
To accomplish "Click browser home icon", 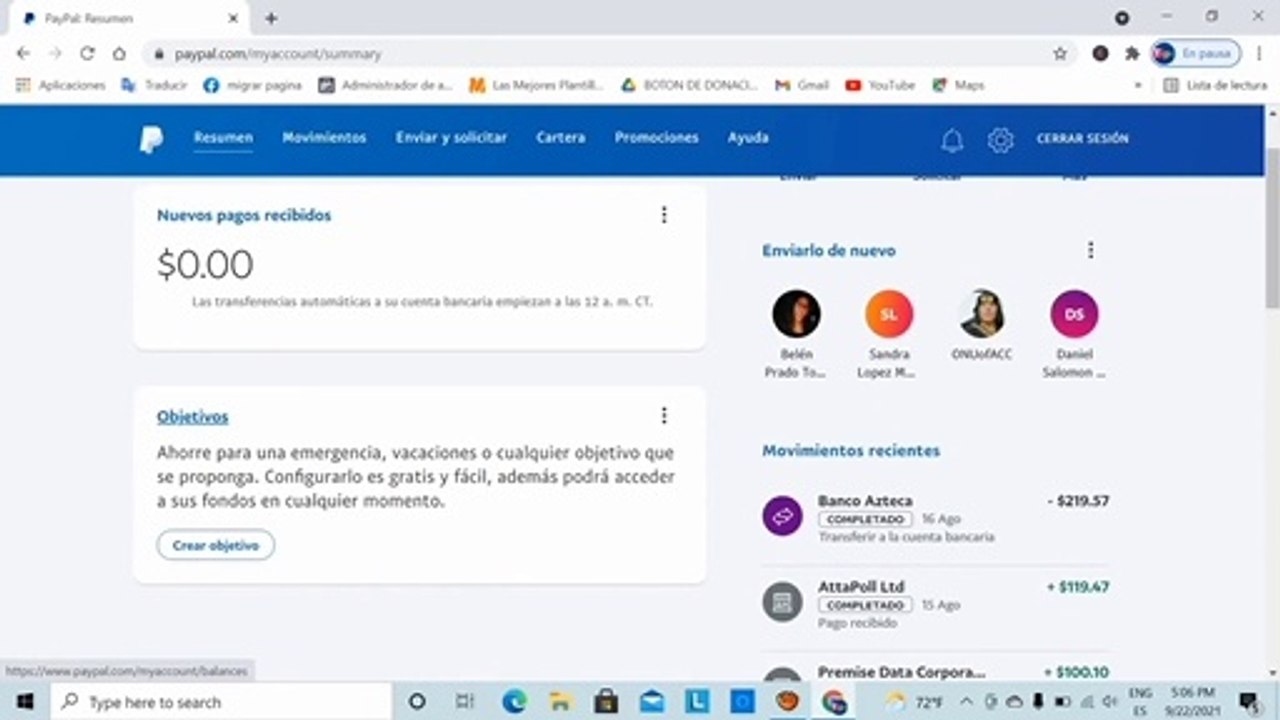I will tap(119, 54).
